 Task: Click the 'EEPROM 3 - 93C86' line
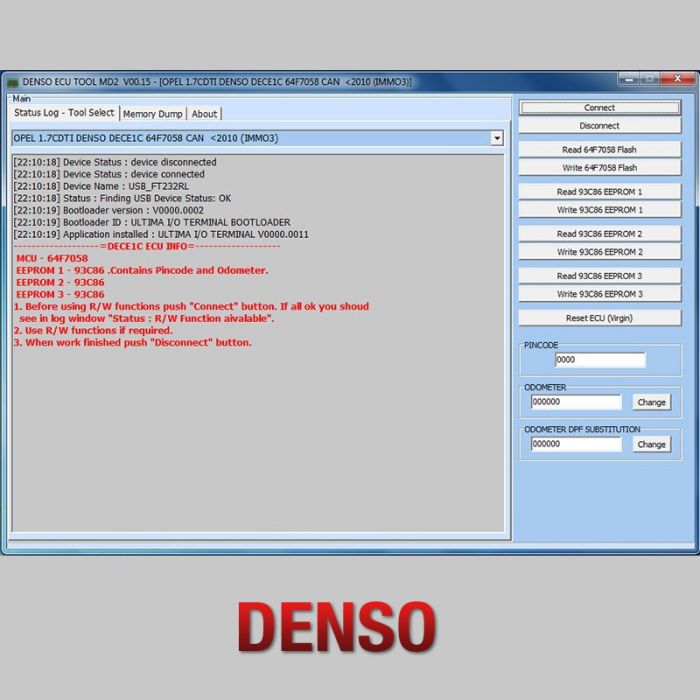pos(60,295)
